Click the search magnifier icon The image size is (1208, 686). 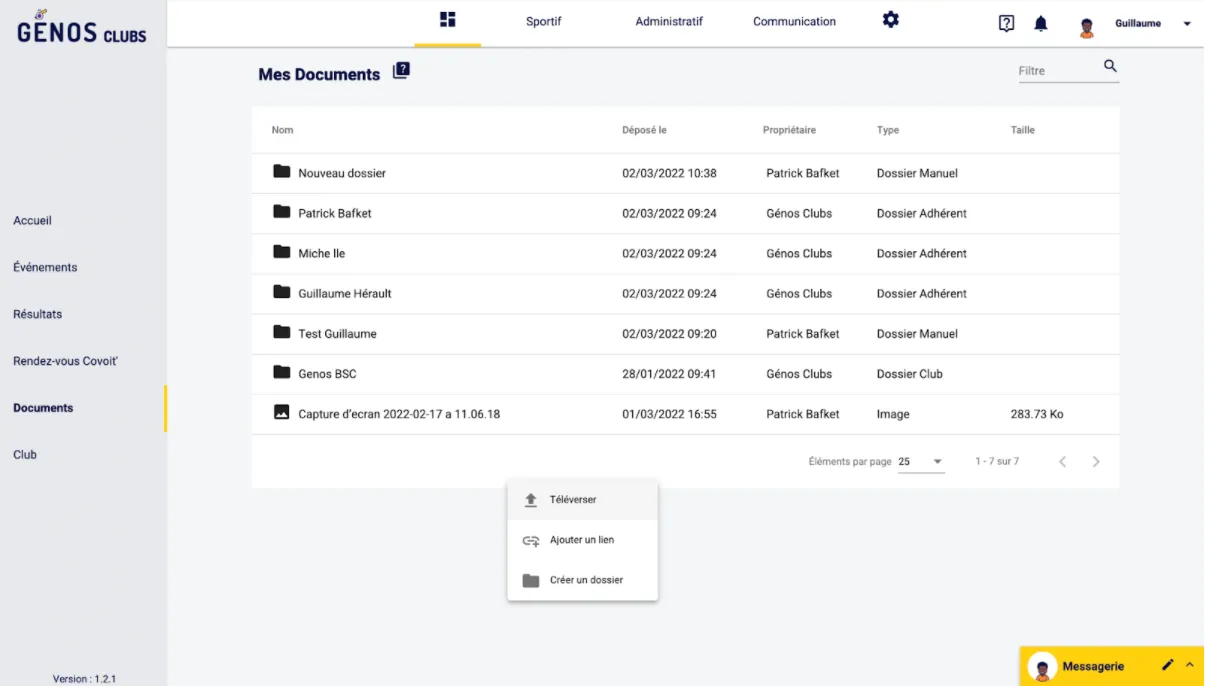tap(1110, 67)
